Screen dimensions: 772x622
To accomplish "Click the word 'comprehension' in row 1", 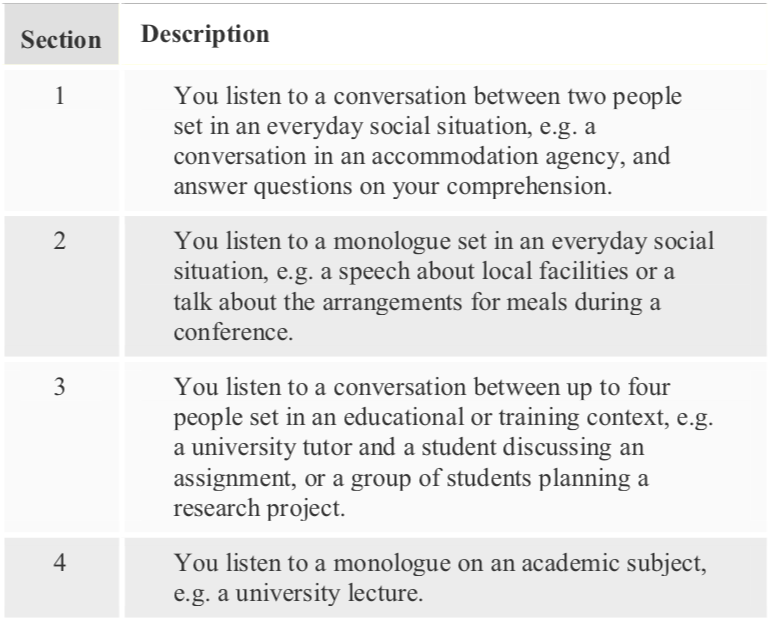I will [x=529, y=188].
